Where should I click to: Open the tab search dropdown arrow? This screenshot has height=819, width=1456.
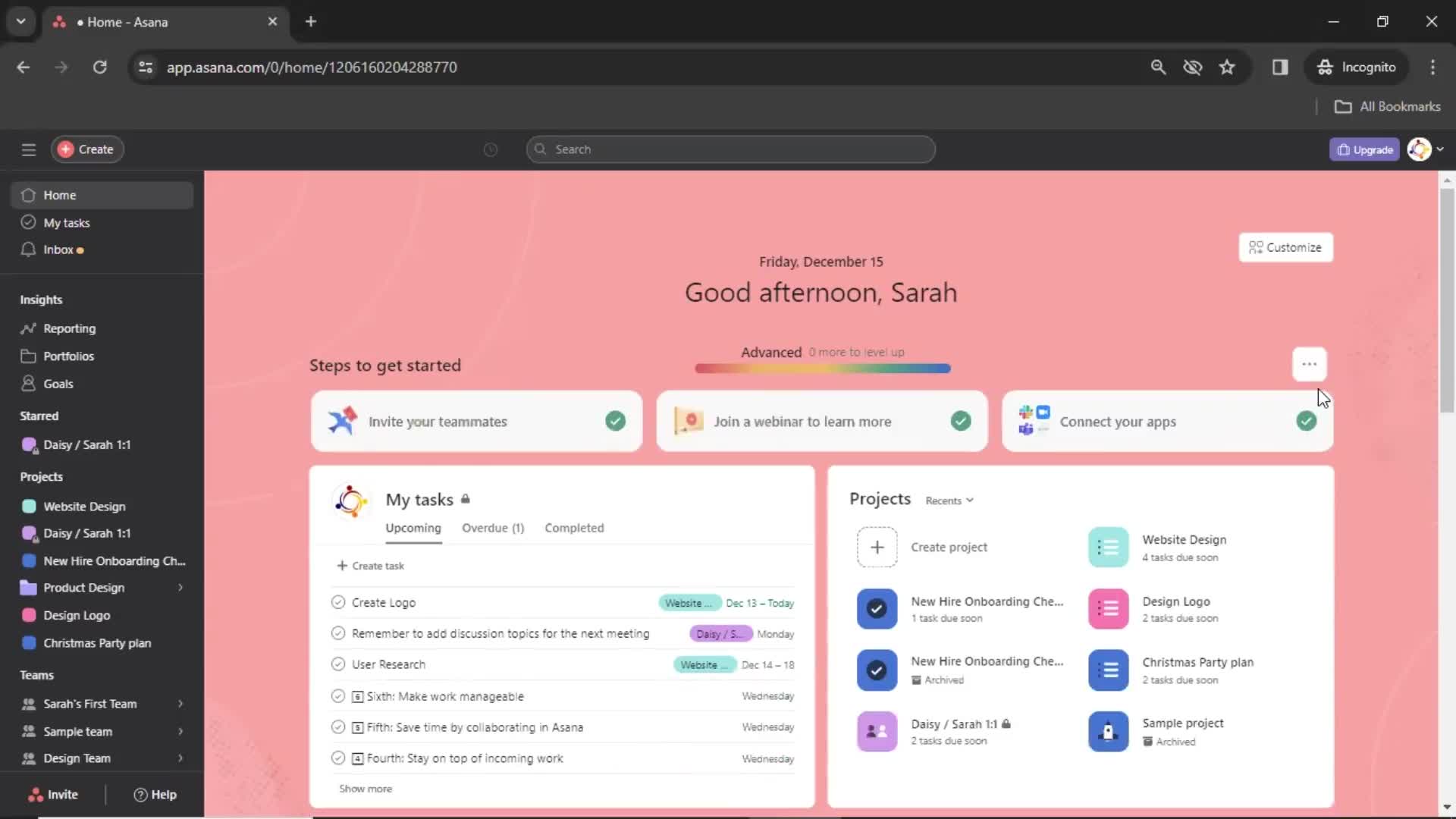pos(20,21)
